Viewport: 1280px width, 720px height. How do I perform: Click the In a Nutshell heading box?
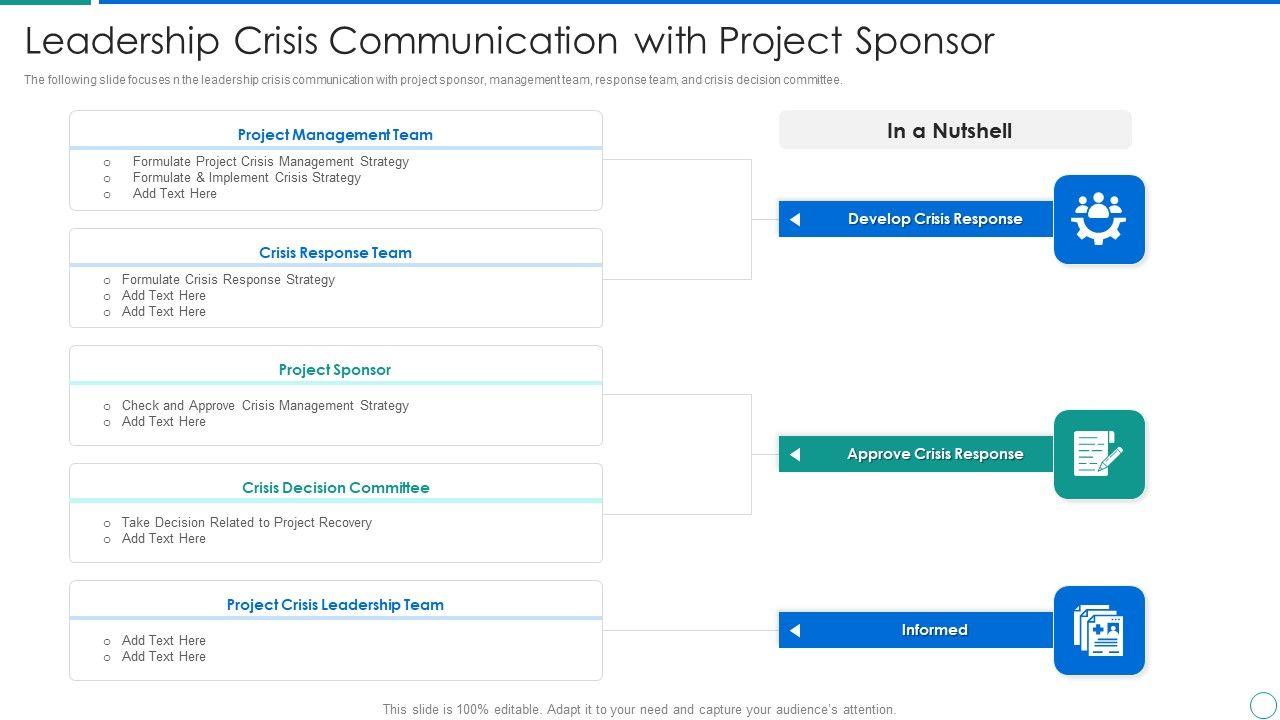(954, 131)
